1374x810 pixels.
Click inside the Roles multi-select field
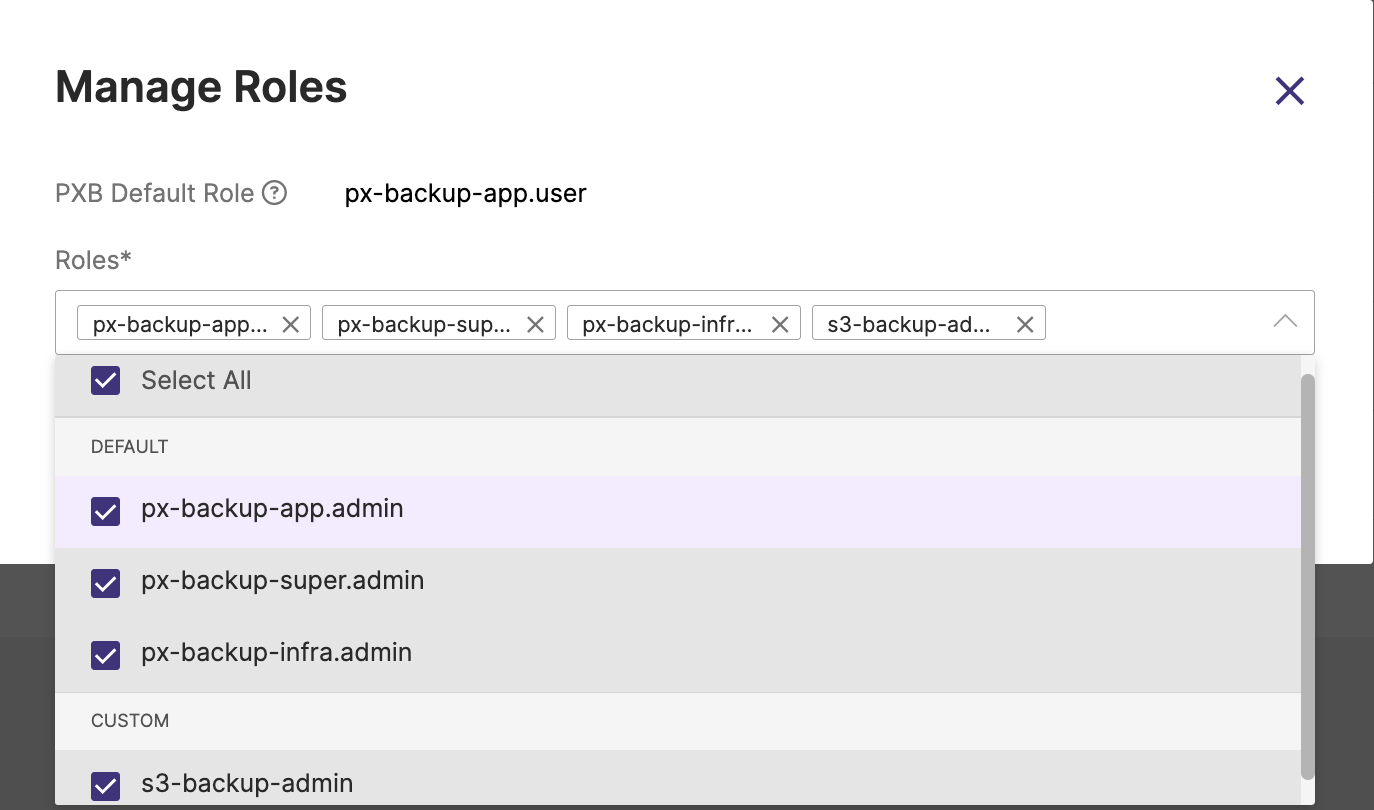(1150, 323)
